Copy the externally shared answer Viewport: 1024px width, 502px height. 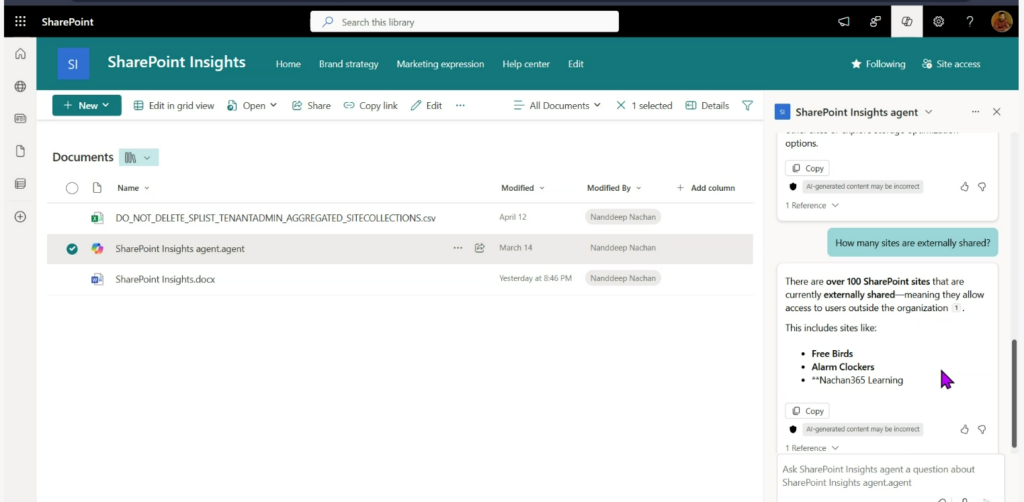click(x=807, y=411)
